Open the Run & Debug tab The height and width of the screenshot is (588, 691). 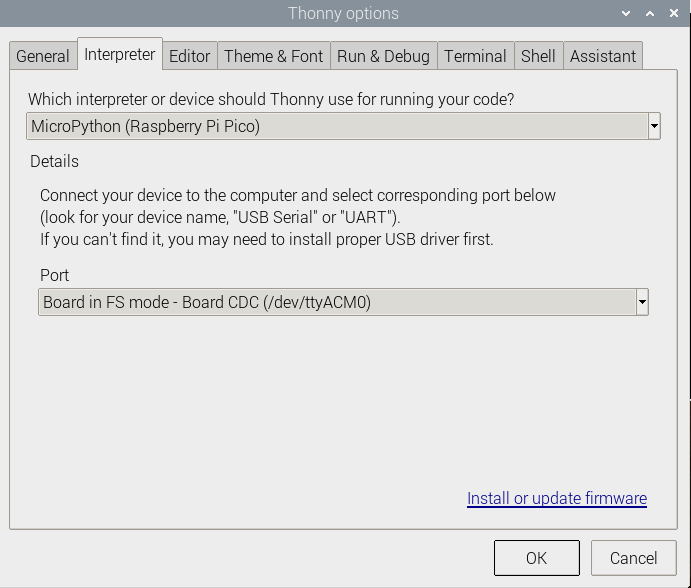383,56
